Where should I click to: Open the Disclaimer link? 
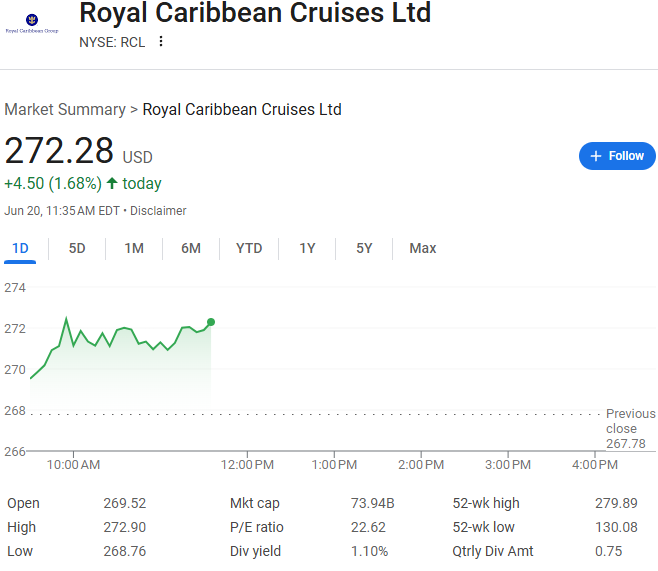(x=158, y=211)
